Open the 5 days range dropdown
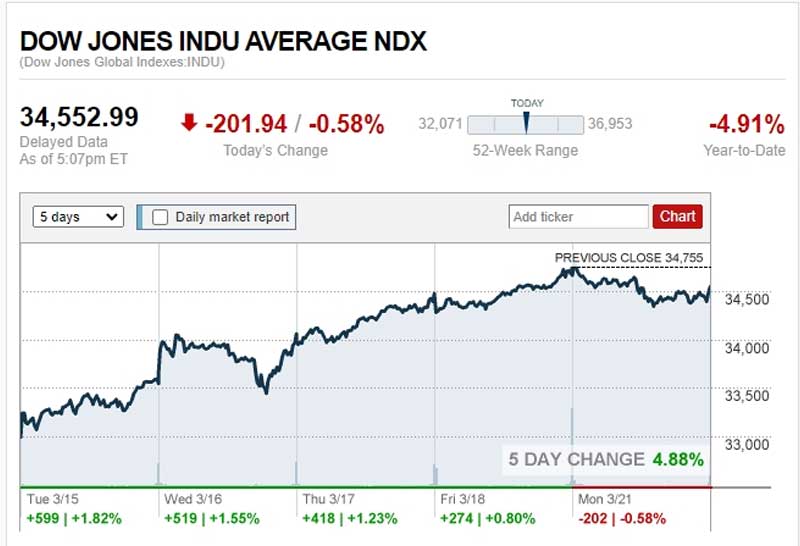The width and height of the screenshot is (800, 546). pyautogui.click(x=78, y=216)
